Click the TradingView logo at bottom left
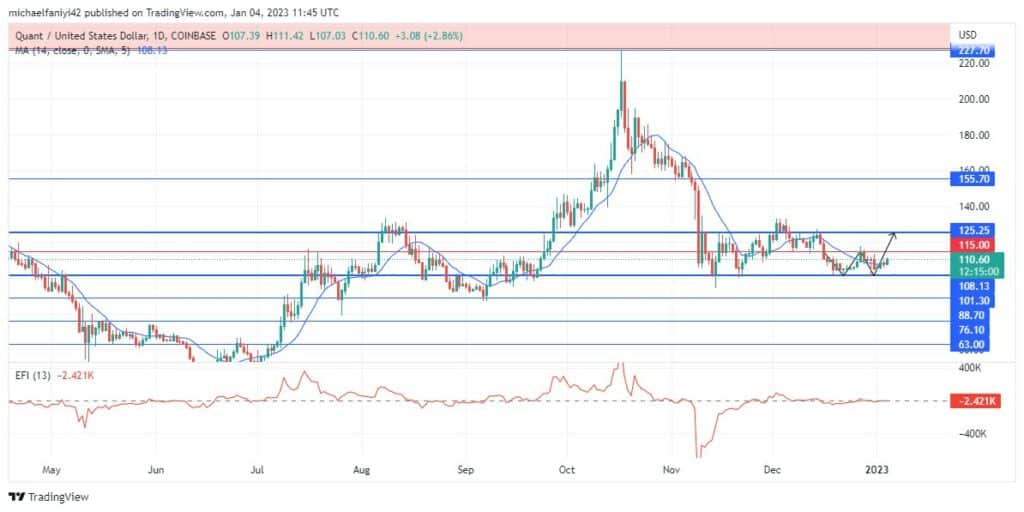Image resolution: width=1024 pixels, height=512 pixels. 48,497
